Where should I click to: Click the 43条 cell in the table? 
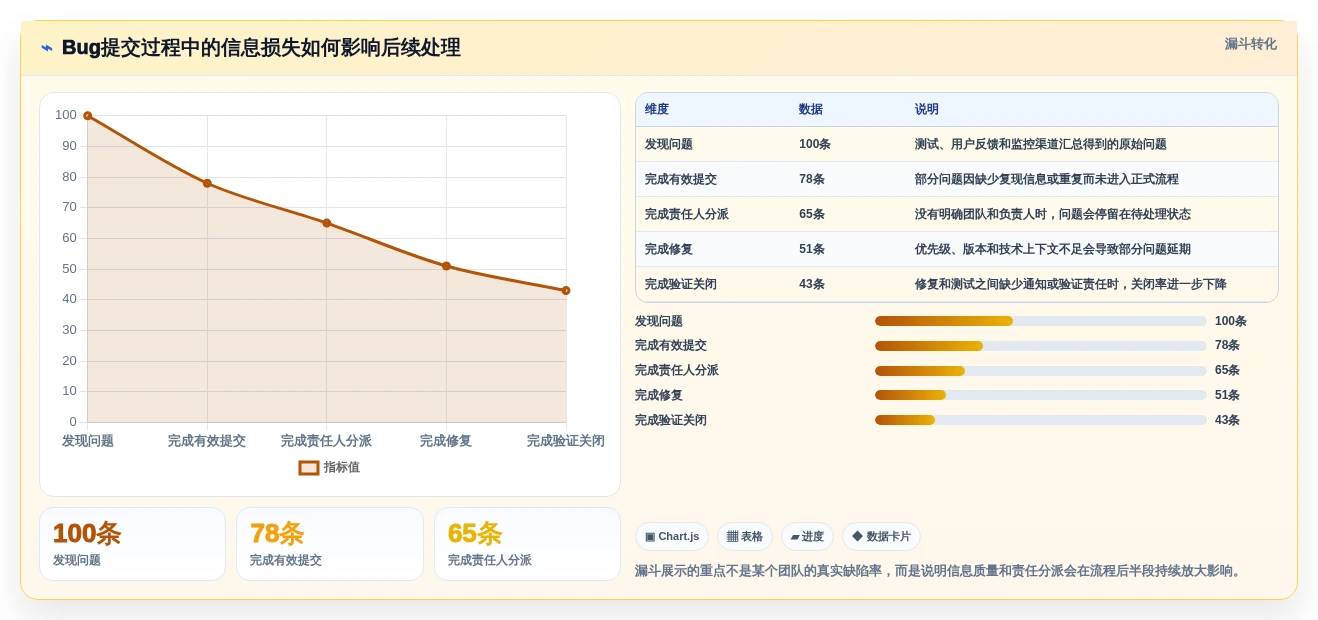812,284
